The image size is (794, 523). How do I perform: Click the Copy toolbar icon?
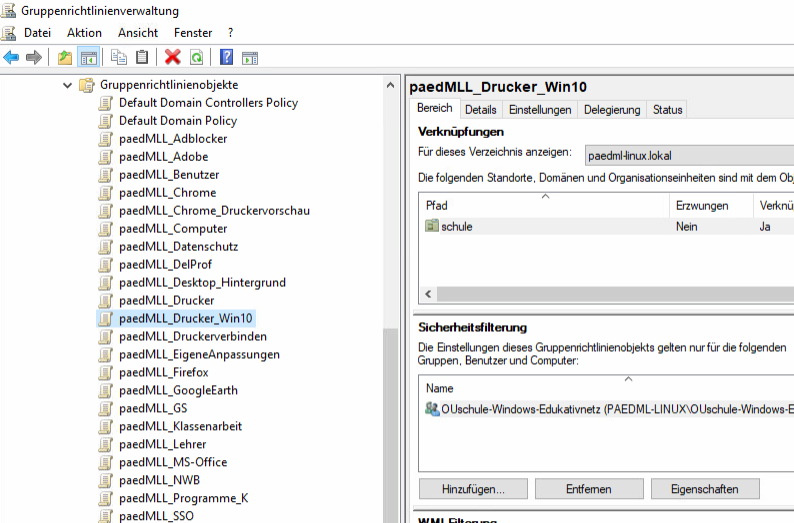coord(119,57)
